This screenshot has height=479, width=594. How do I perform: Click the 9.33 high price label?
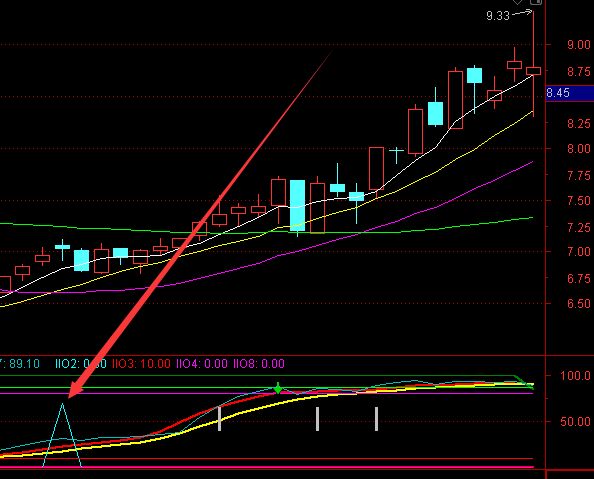pyautogui.click(x=498, y=16)
